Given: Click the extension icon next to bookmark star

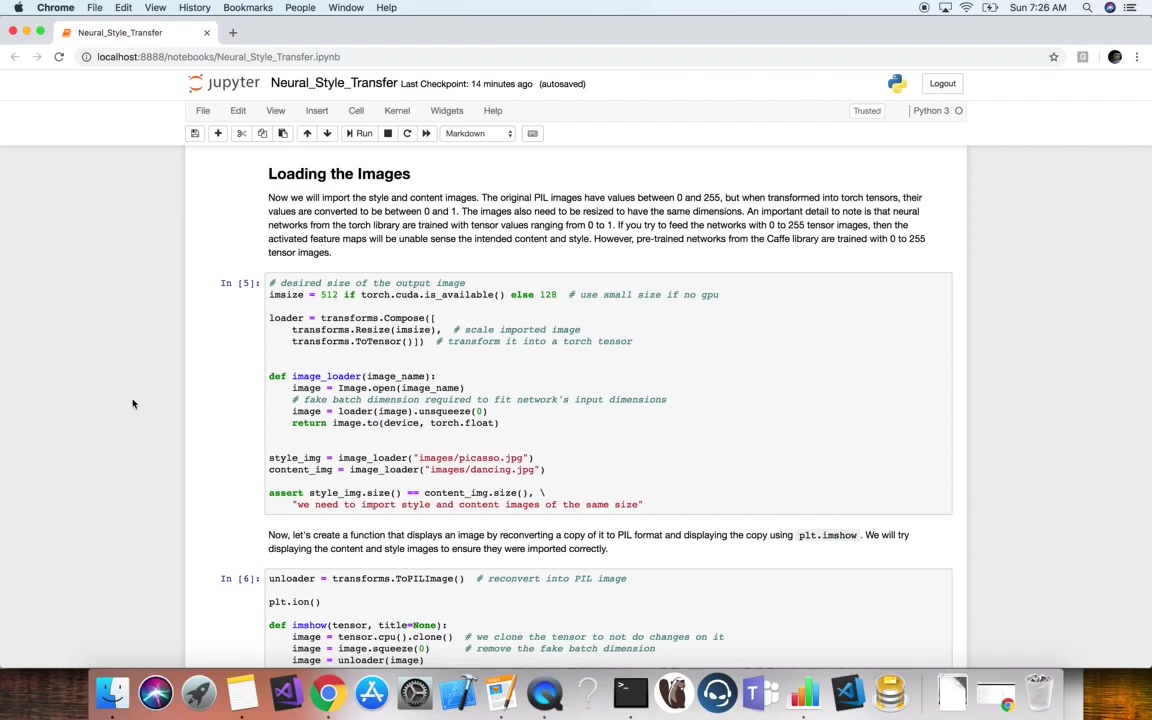Looking at the screenshot, I should [x=1082, y=57].
